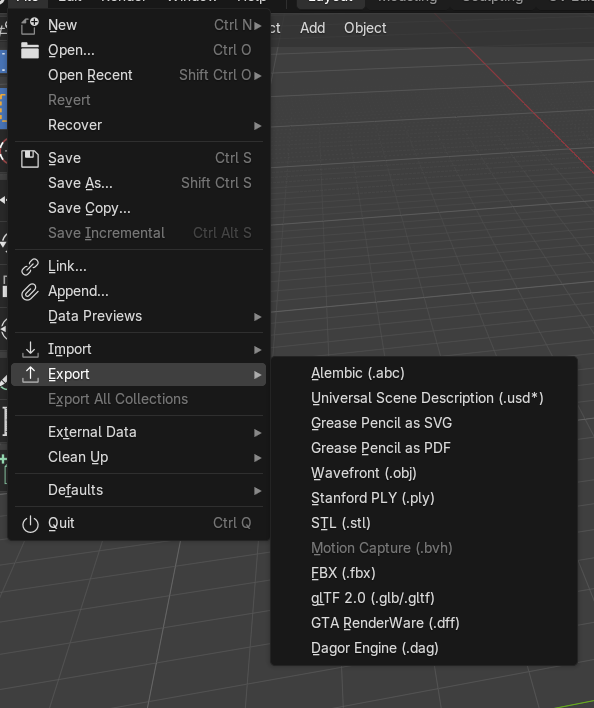Click the Quit power icon
Viewport: 594px width, 708px height.
pyautogui.click(x=30, y=524)
